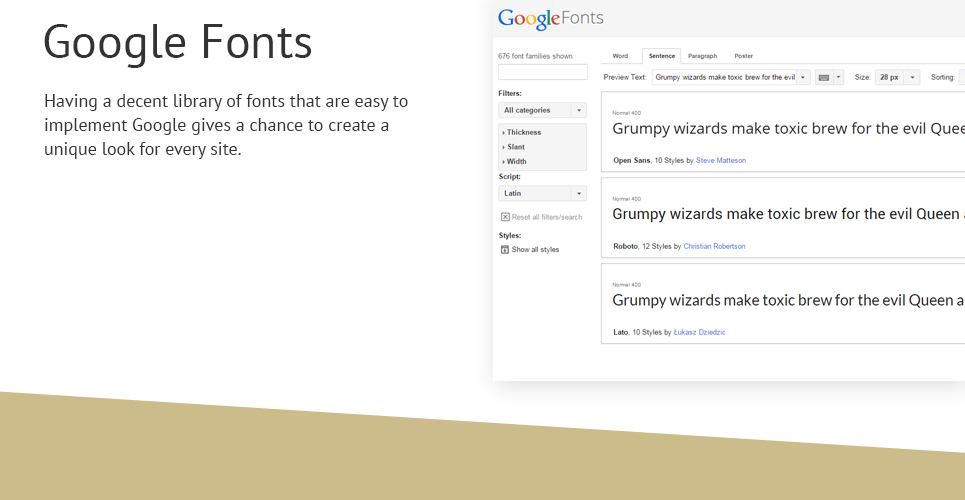Open Steve Matteson author link
The width and height of the screenshot is (965, 500).
tap(721, 160)
